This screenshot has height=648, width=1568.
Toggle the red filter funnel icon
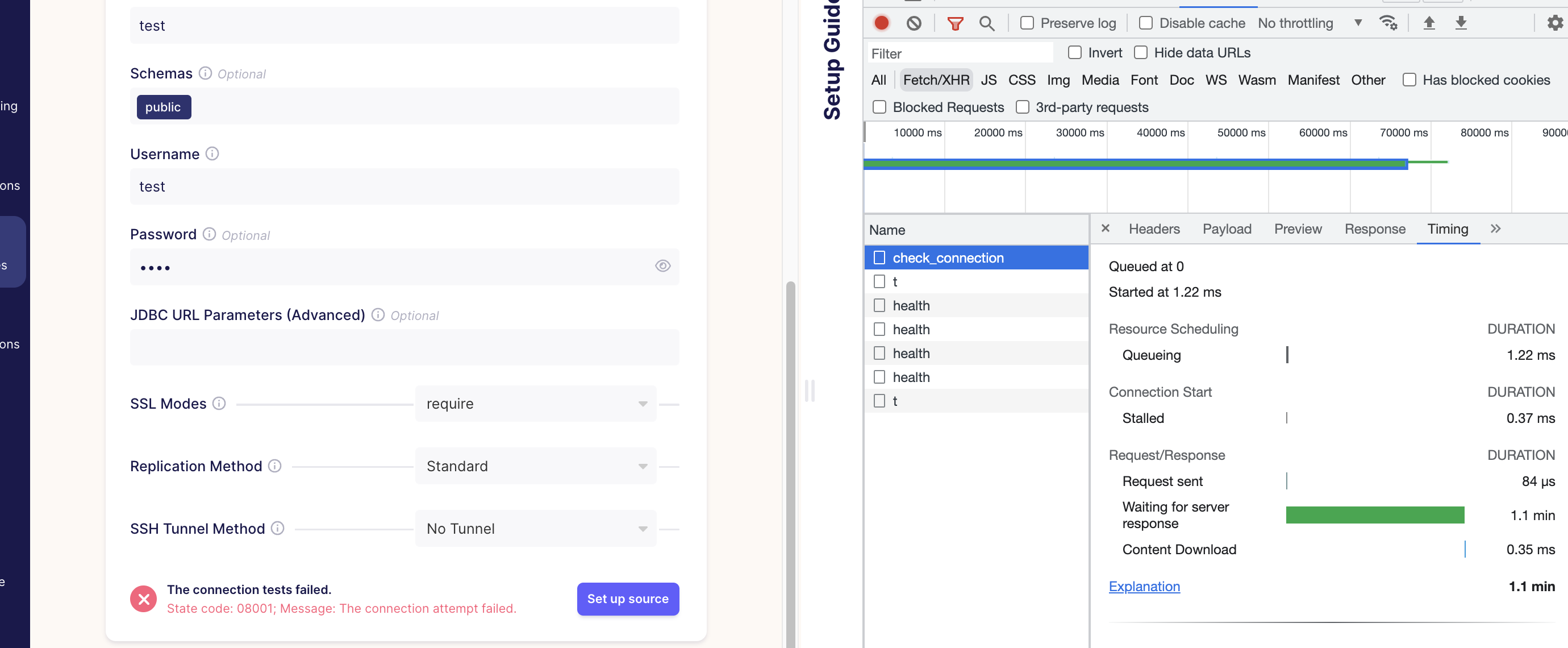point(954,23)
